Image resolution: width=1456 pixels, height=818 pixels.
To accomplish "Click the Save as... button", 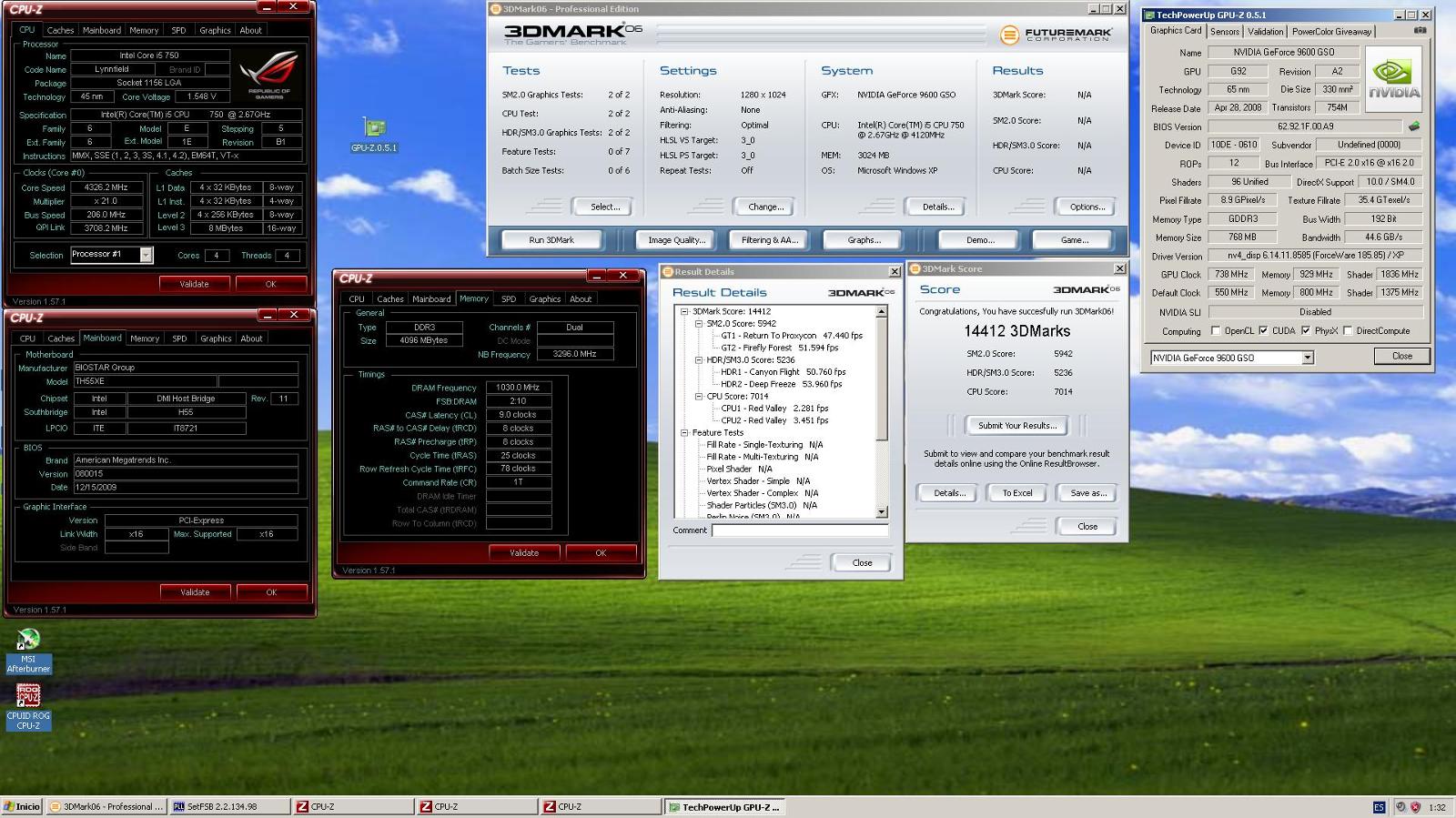I will coord(1088,493).
